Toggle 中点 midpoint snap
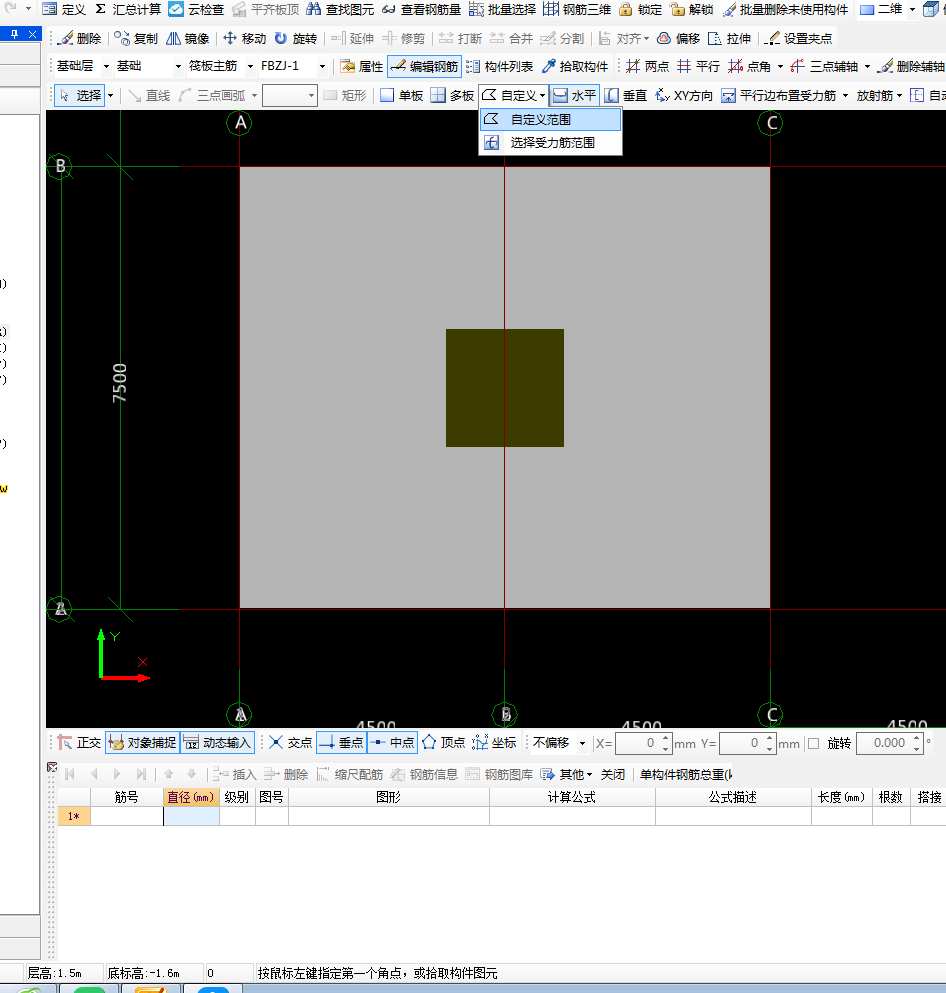Screen dimensions: 946x993 click(392, 743)
